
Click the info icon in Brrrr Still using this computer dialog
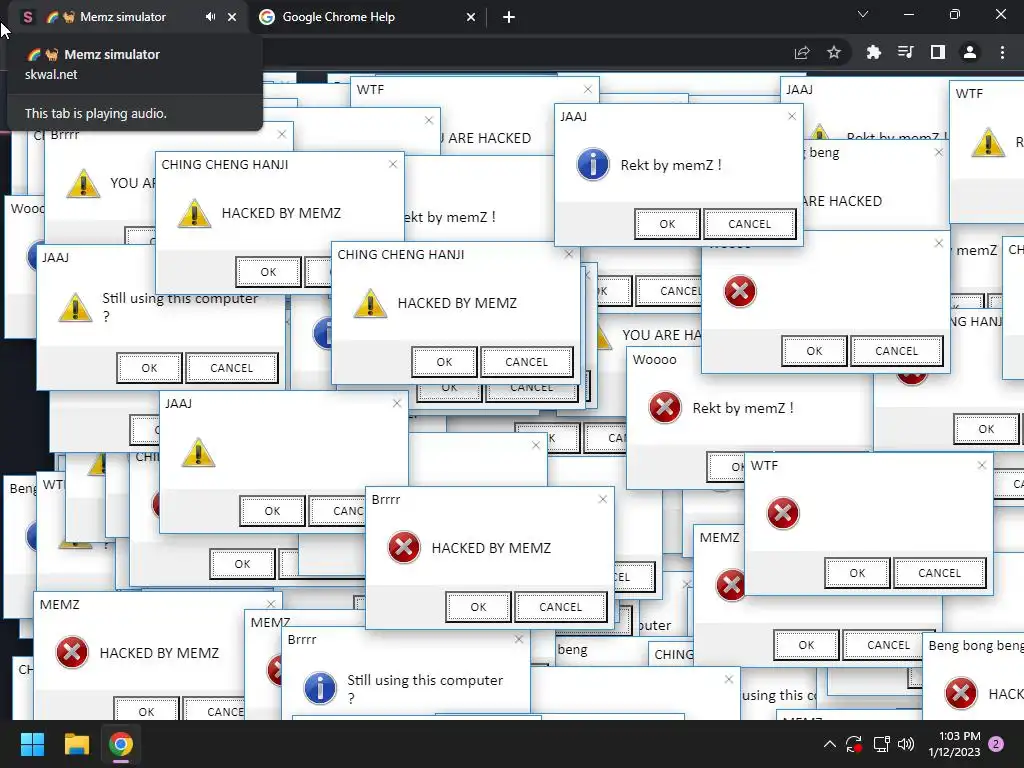click(x=320, y=688)
